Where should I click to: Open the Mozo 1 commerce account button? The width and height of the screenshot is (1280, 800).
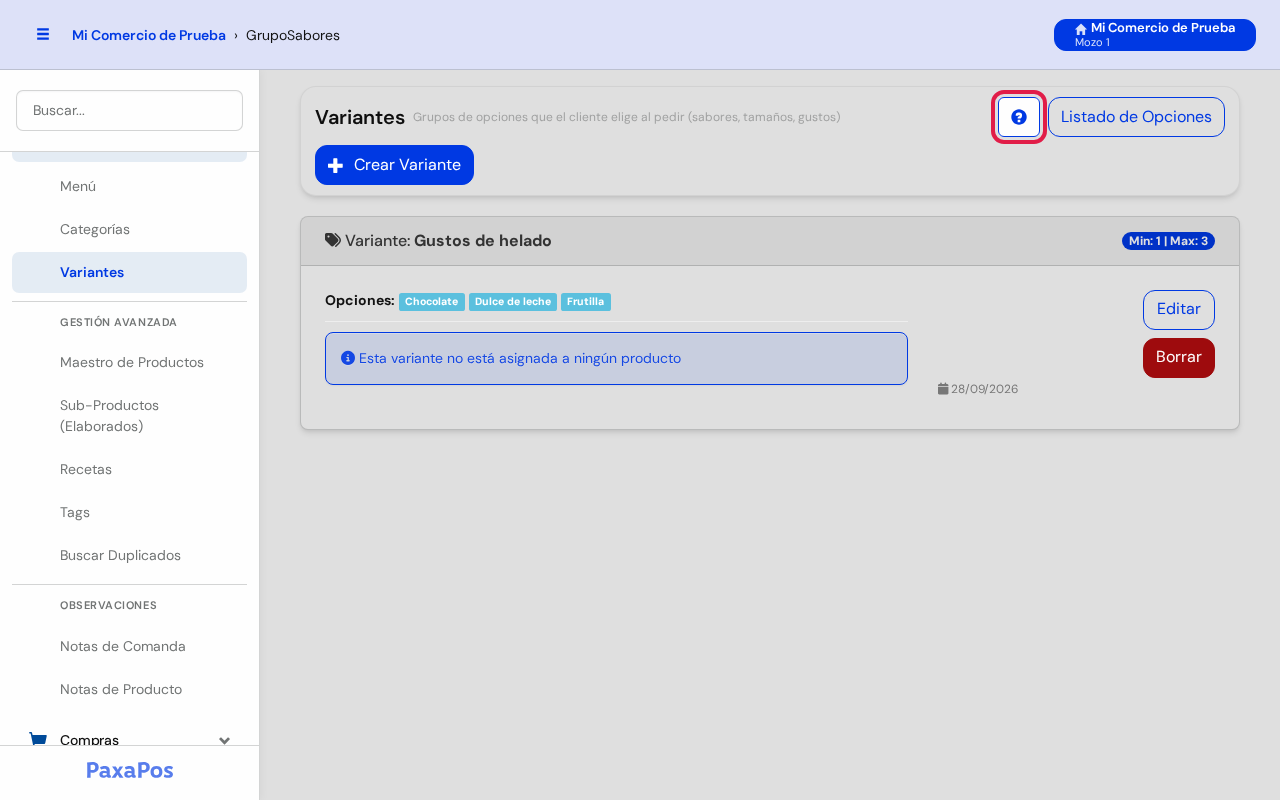[x=1155, y=35]
